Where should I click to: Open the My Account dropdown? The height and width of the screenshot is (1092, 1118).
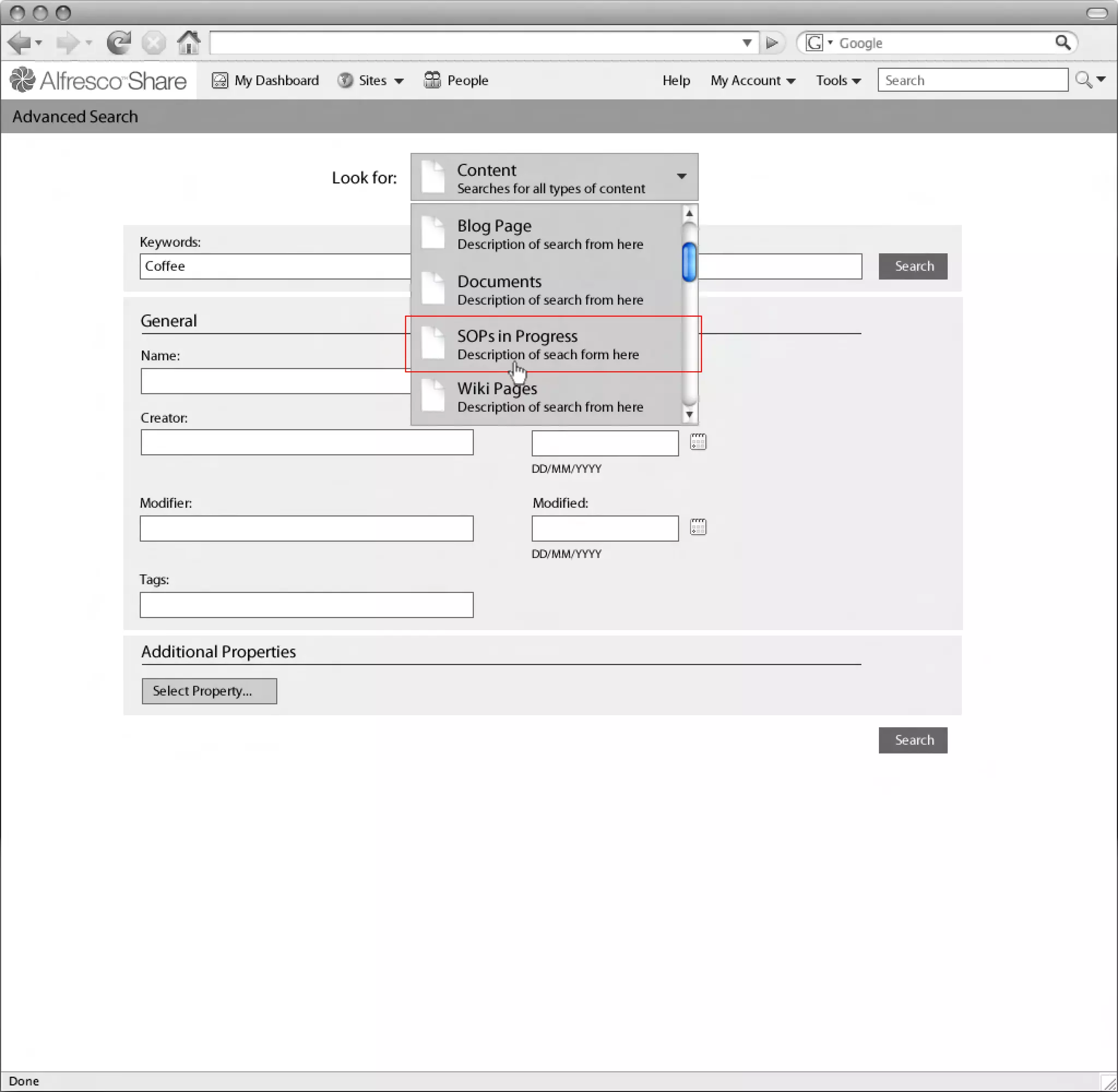pyautogui.click(x=752, y=81)
